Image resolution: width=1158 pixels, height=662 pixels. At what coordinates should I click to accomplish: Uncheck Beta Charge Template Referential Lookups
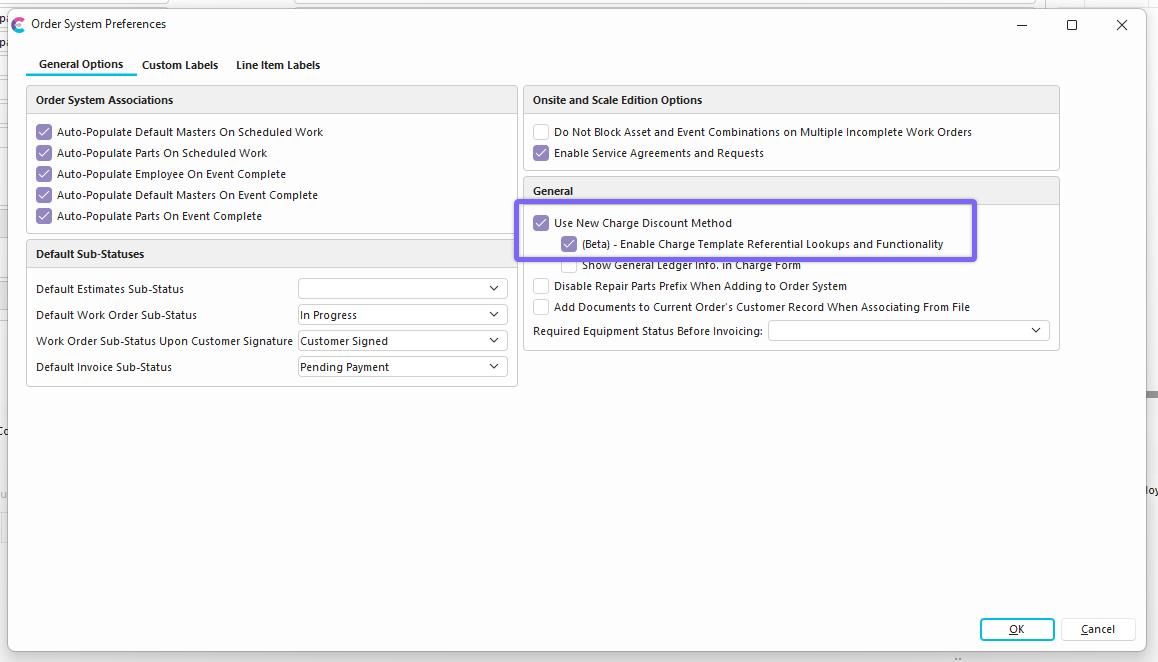pos(569,244)
